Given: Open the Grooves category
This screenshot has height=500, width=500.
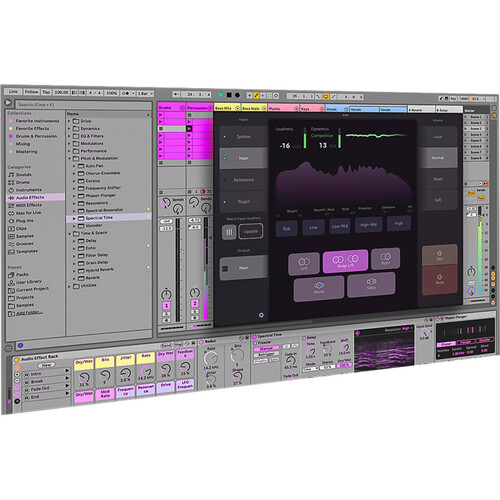Looking at the screenshot, I should coord(21,244).
